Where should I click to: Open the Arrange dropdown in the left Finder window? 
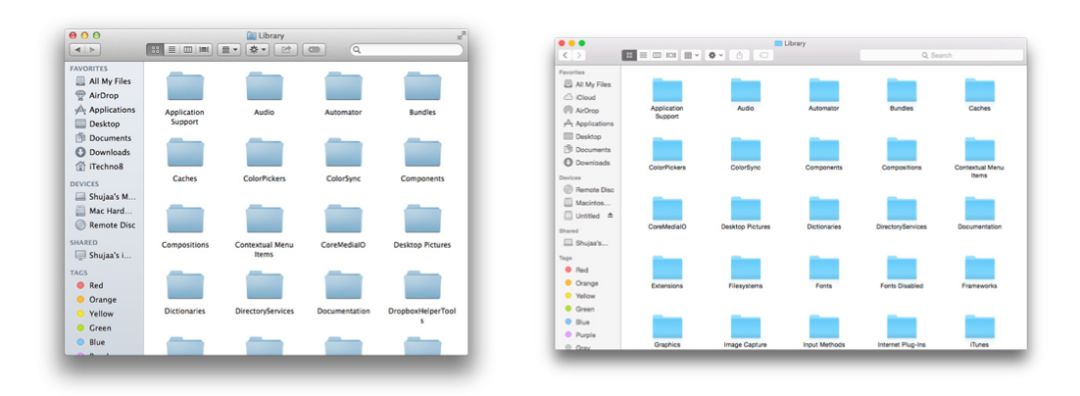[229, 50]
